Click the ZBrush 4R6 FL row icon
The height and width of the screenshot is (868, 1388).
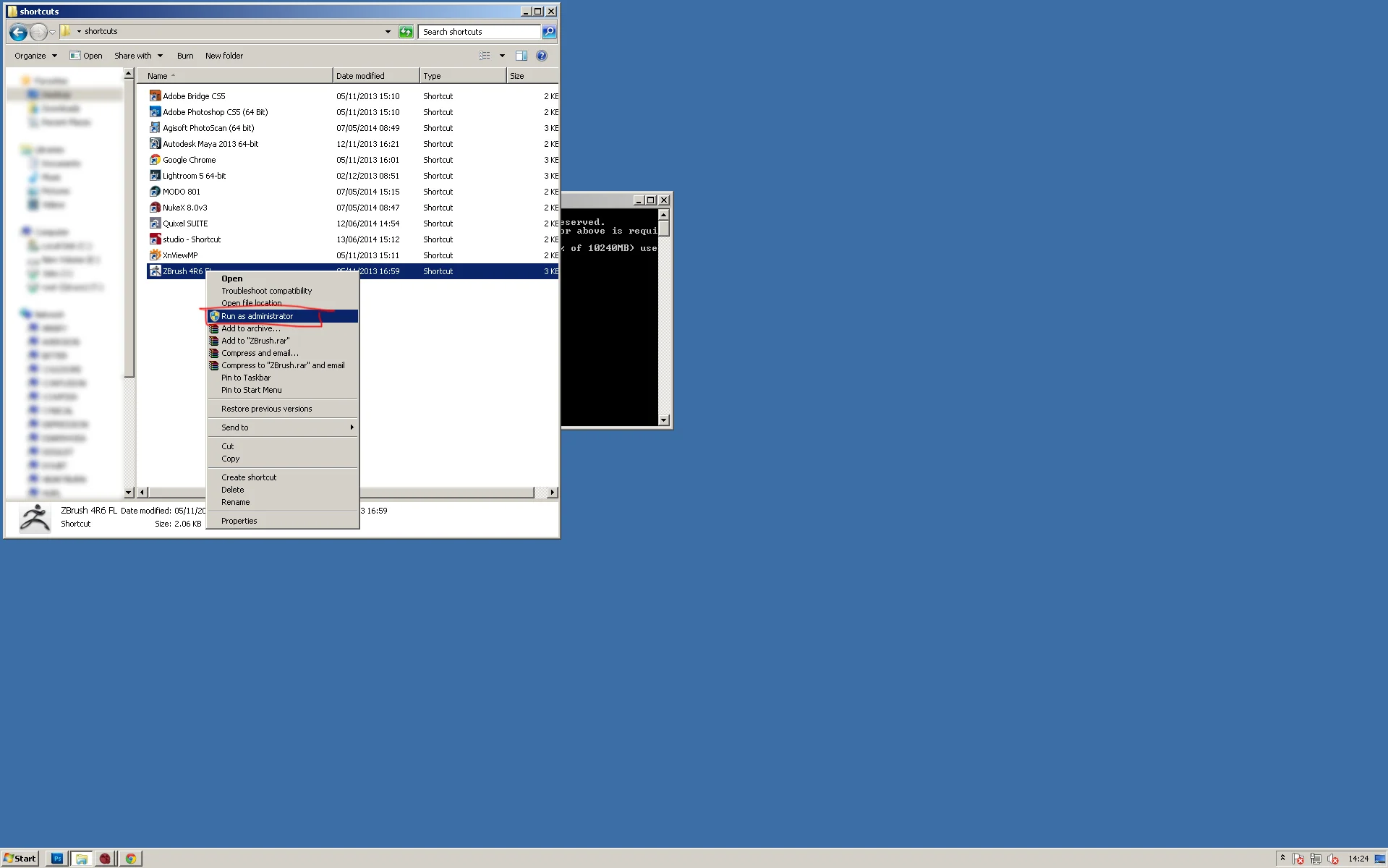click(155, 271)
